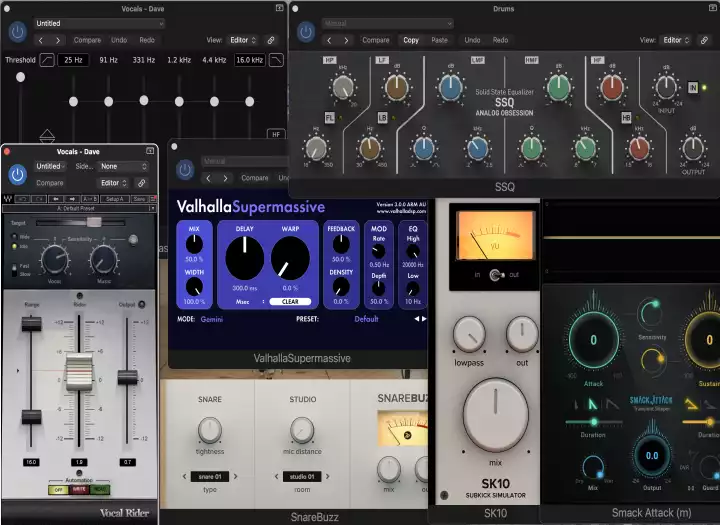Select low-cut filter shape icon beside Threshold
720x525 pixels.
[x=47, y=60]
